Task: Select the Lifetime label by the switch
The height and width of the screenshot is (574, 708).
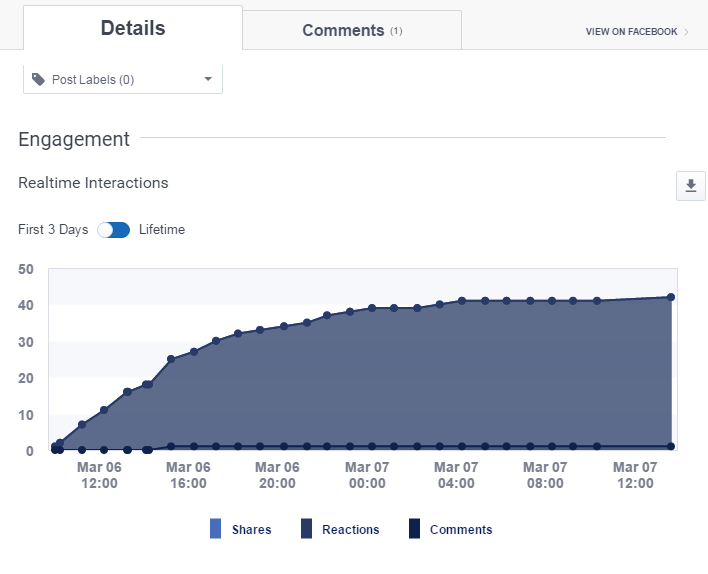Action: pos(162,230)
